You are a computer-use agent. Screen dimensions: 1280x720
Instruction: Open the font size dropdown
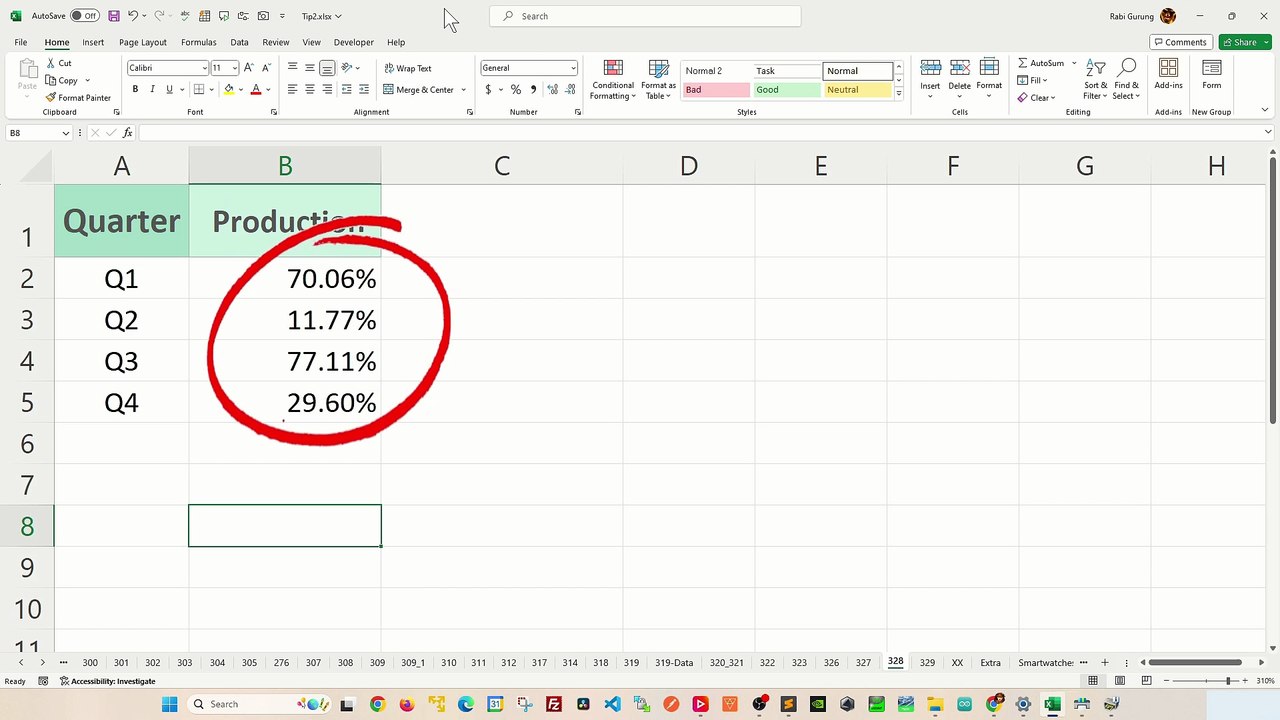coord(235,68)
